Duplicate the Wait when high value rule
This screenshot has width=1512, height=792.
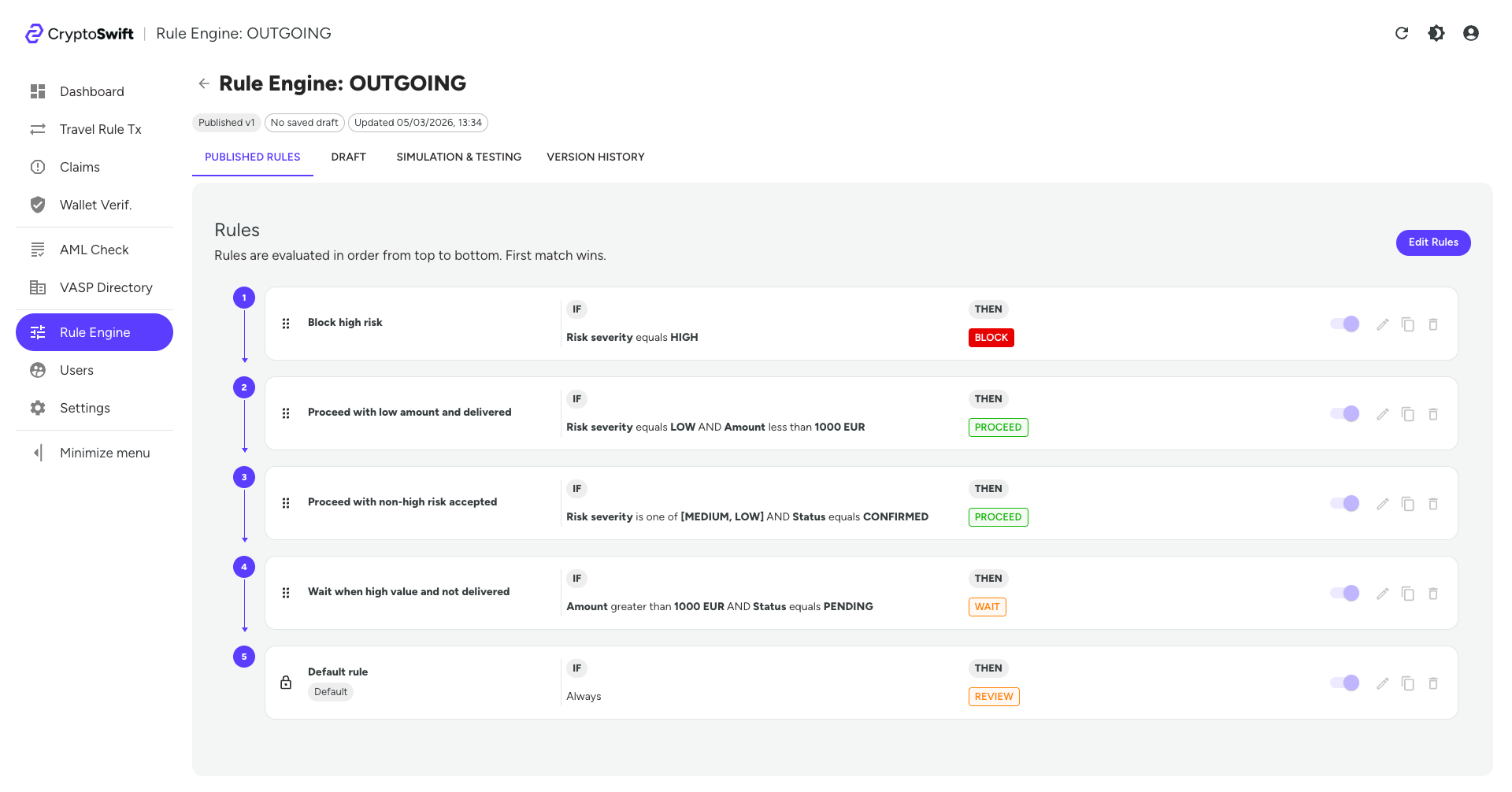[1408, 594]
